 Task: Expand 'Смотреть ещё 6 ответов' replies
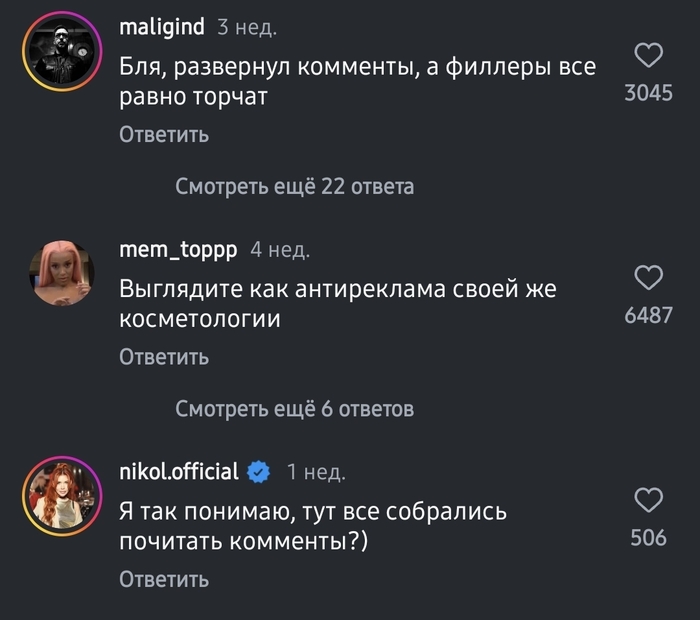(x=294, y=408)
